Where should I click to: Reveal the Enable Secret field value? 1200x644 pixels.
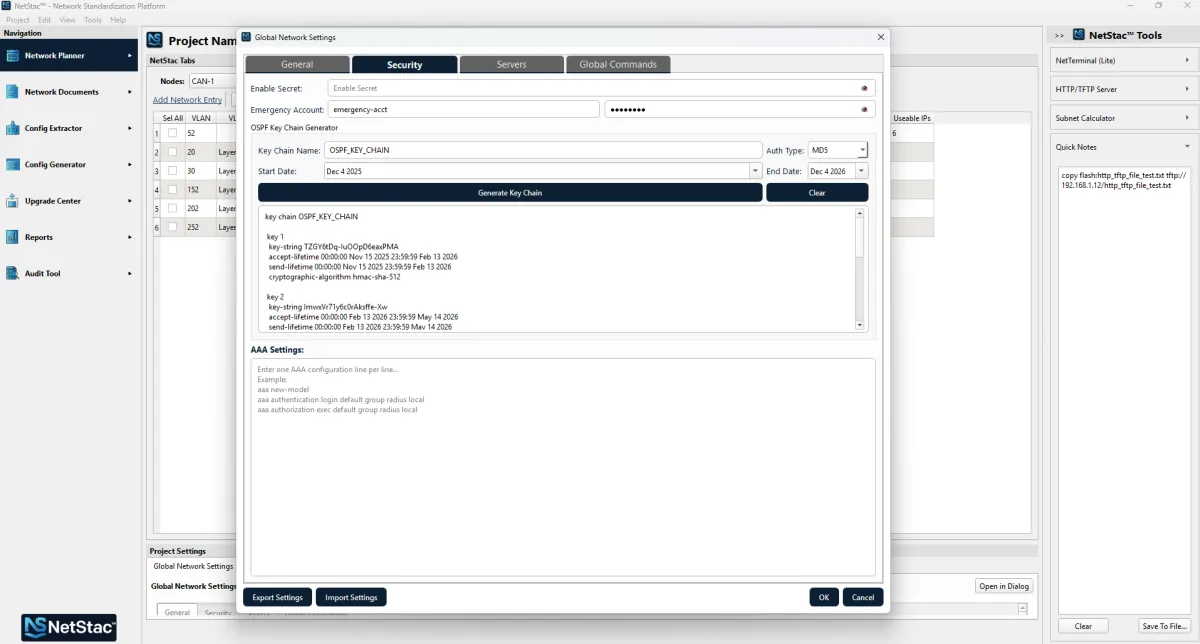(x=864, y=88)
